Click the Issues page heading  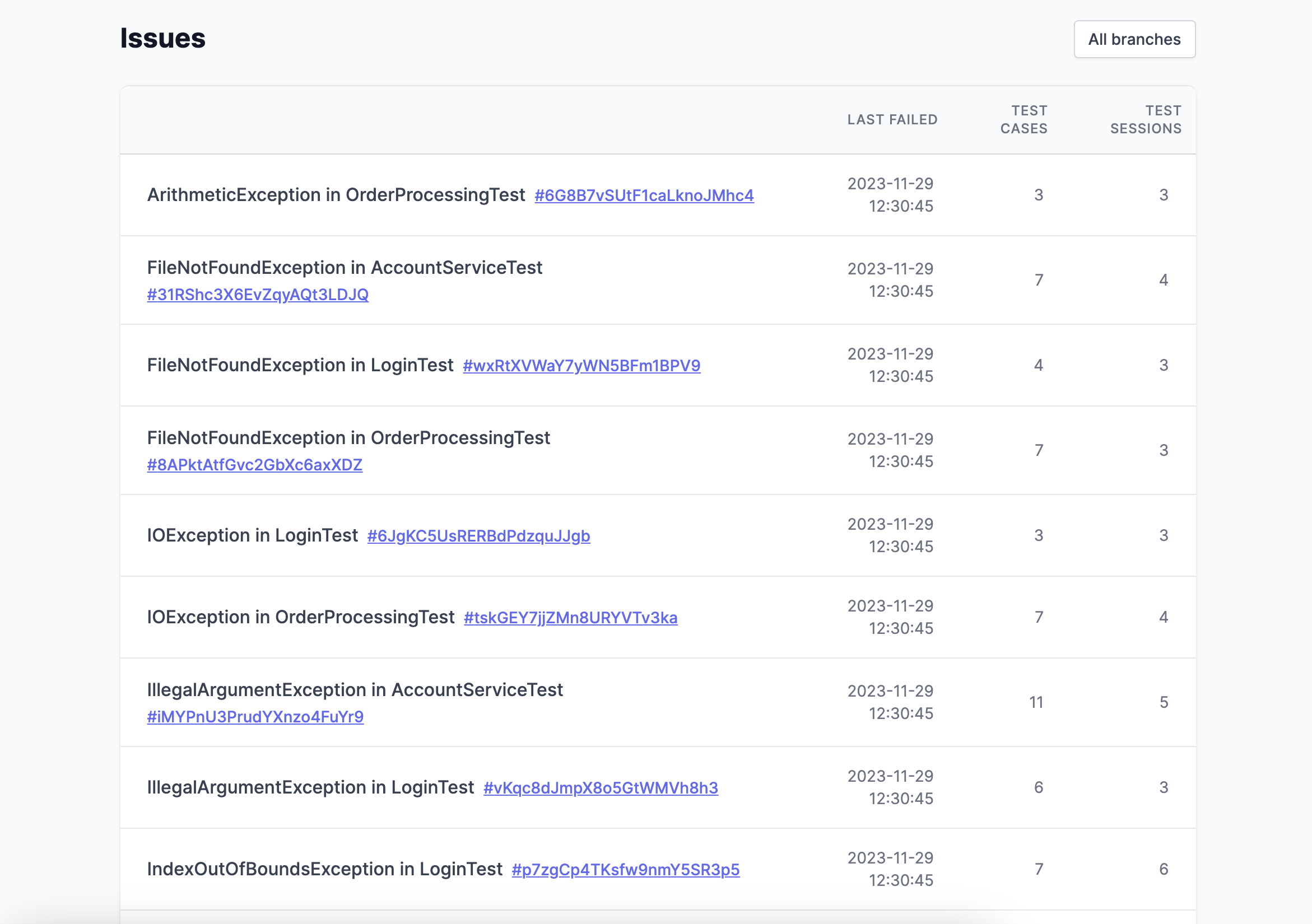[162, 38]
